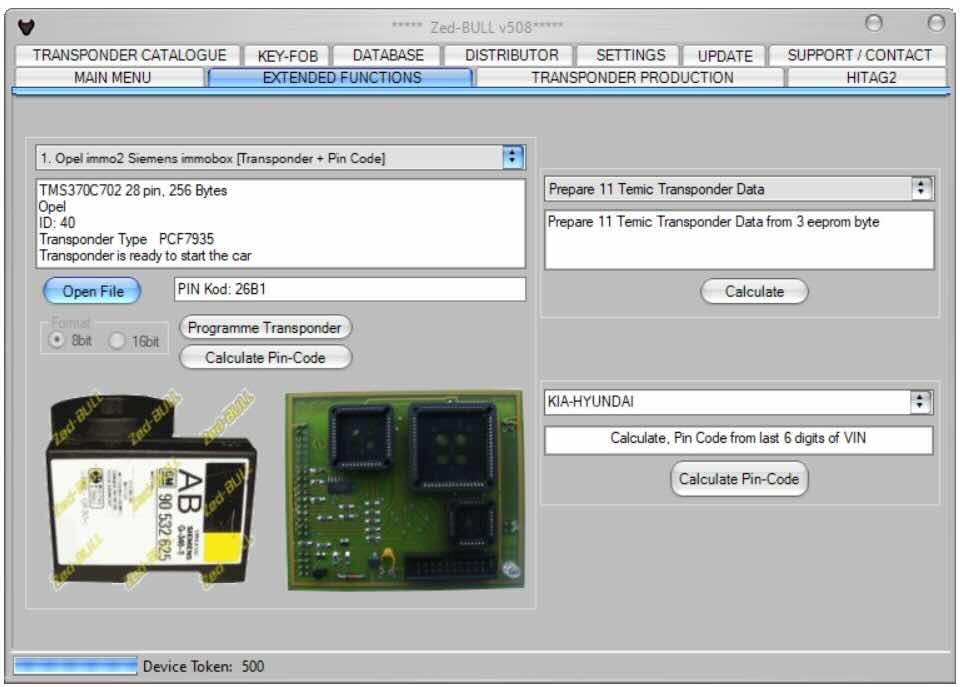
Task: Click the VIN last 6 digits input field
Action: pyautogui.click(x=738, y=440)
